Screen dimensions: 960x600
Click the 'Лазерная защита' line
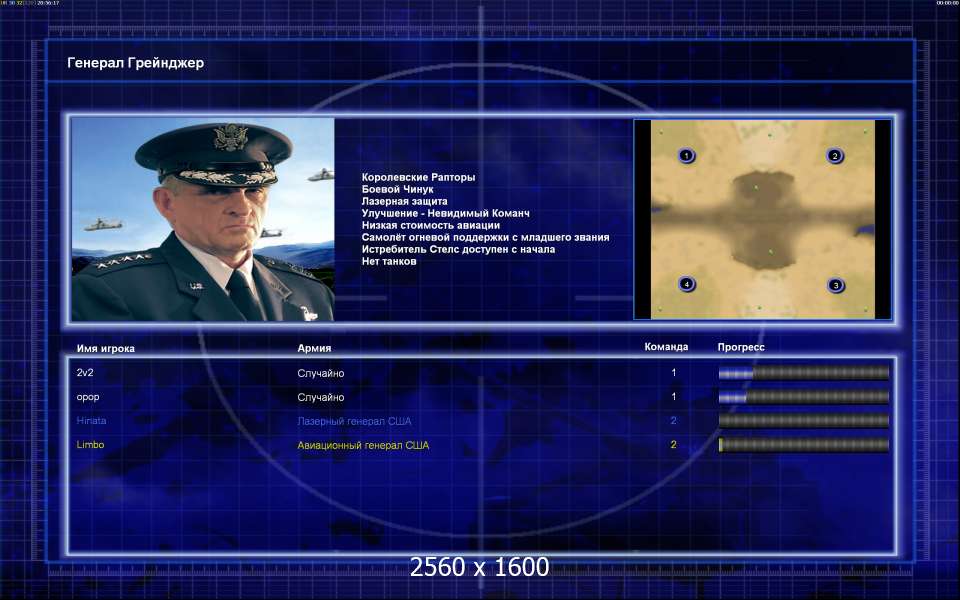[404, 201]
